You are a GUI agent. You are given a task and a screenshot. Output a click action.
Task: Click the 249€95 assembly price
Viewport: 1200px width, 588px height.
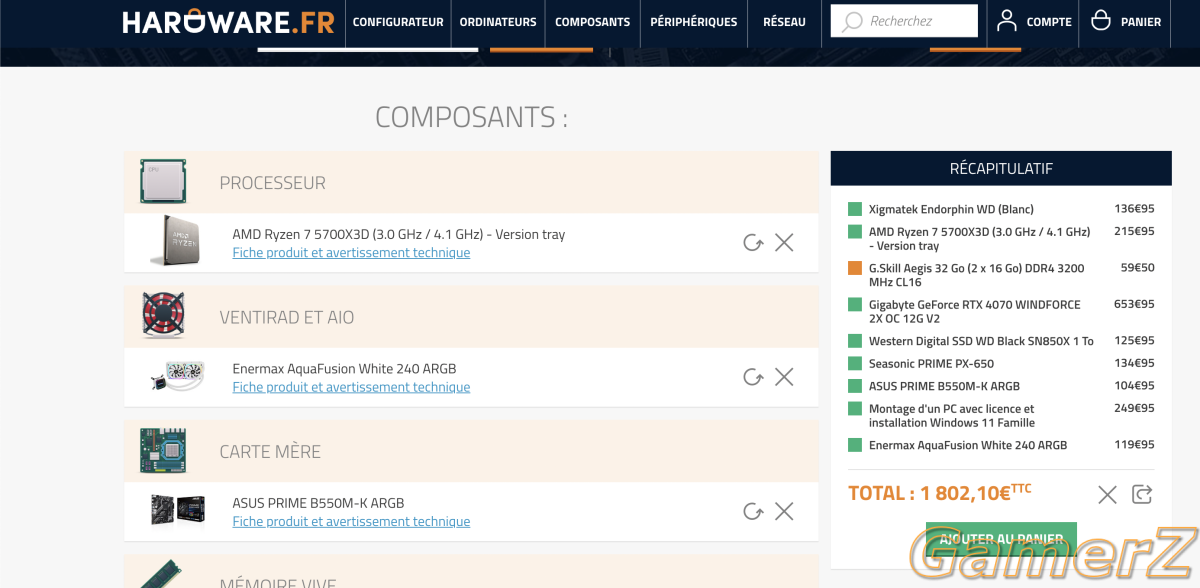[1134, 408]
